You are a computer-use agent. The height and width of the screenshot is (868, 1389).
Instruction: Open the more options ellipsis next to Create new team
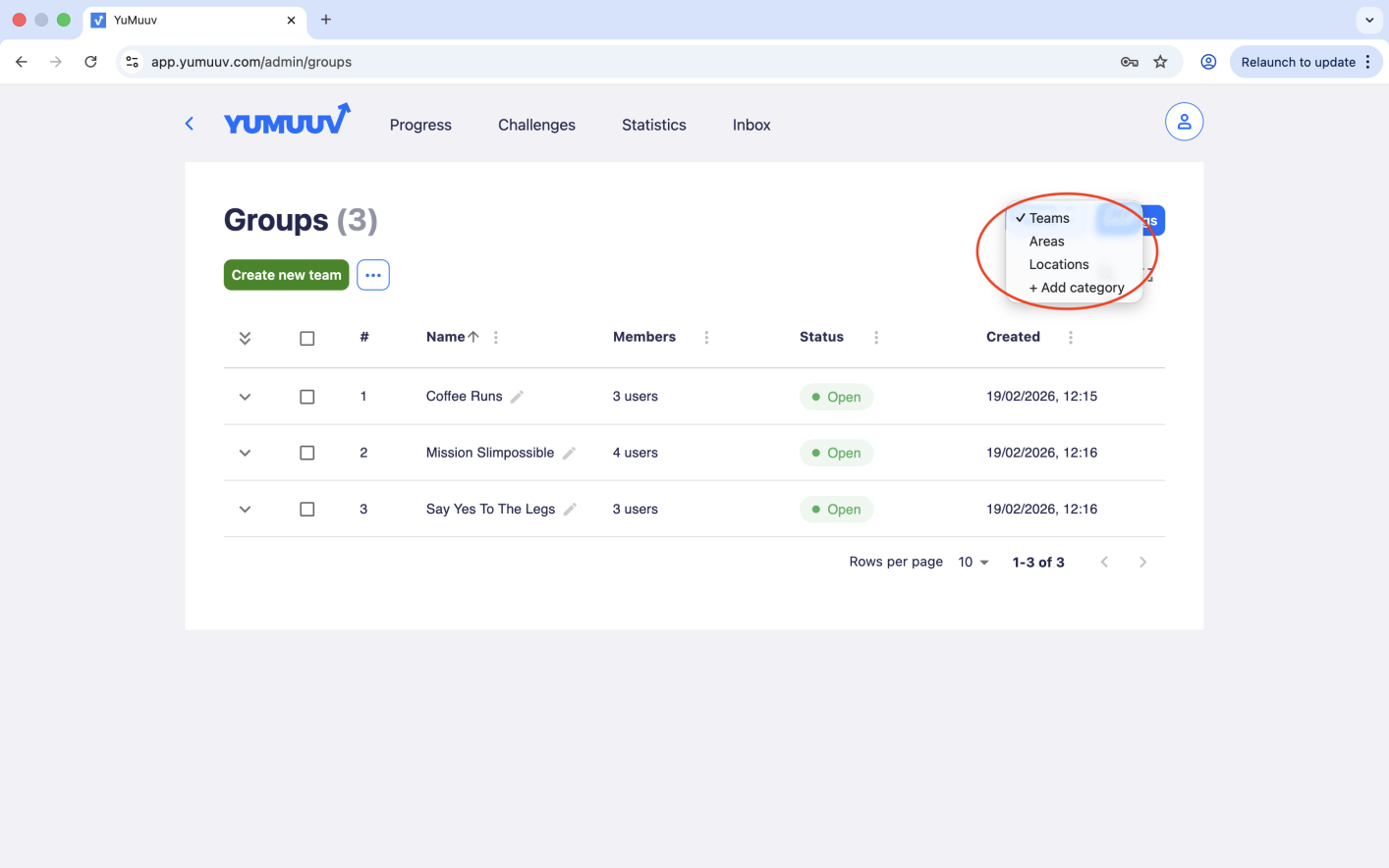point(372,275)
